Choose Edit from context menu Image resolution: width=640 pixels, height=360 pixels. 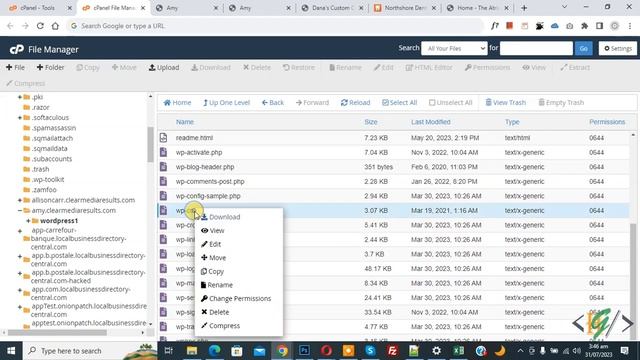[x=211, y=244]
